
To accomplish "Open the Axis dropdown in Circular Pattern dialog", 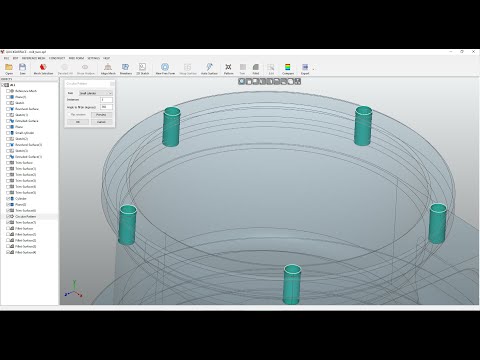I will pos(96,93).
